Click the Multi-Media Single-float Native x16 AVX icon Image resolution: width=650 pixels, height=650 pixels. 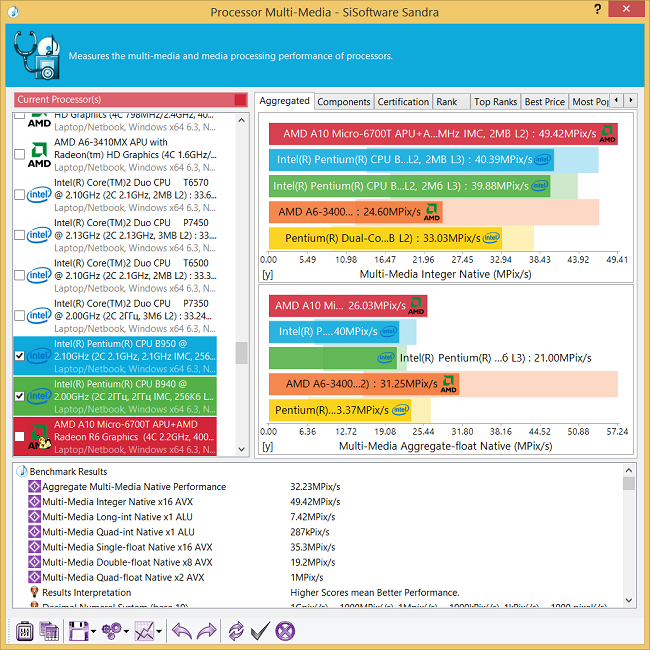coord(34,547)
